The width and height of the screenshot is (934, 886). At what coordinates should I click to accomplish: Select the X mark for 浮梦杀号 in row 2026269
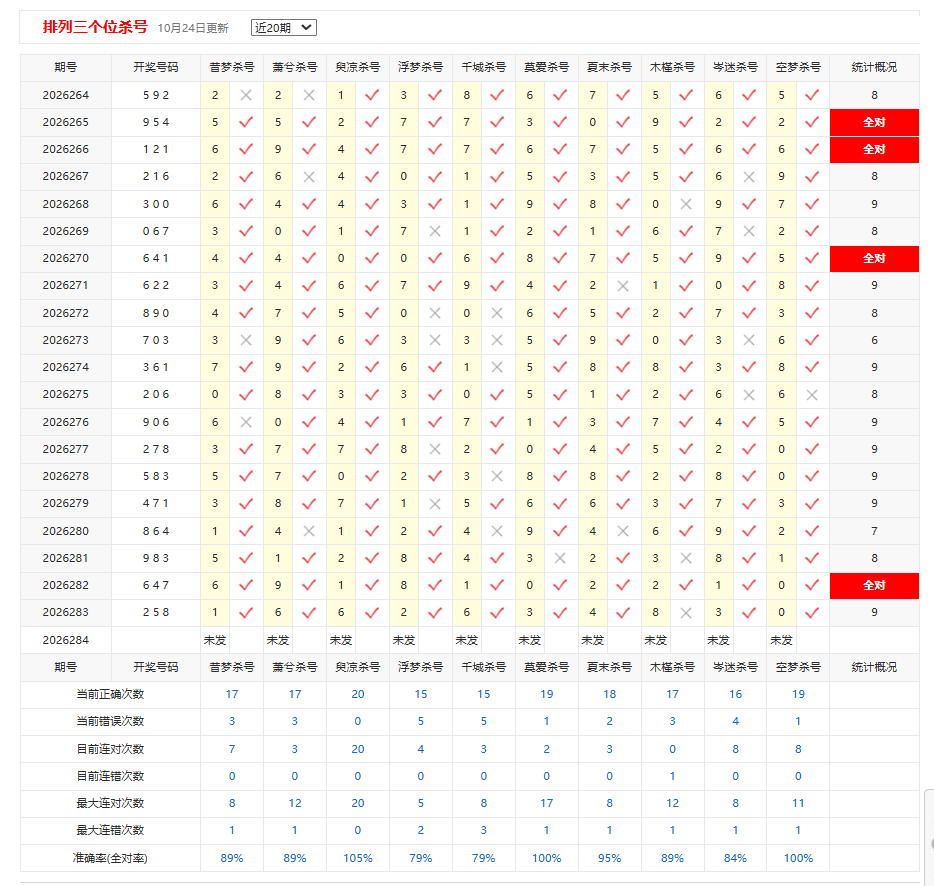tap(435, 231)
